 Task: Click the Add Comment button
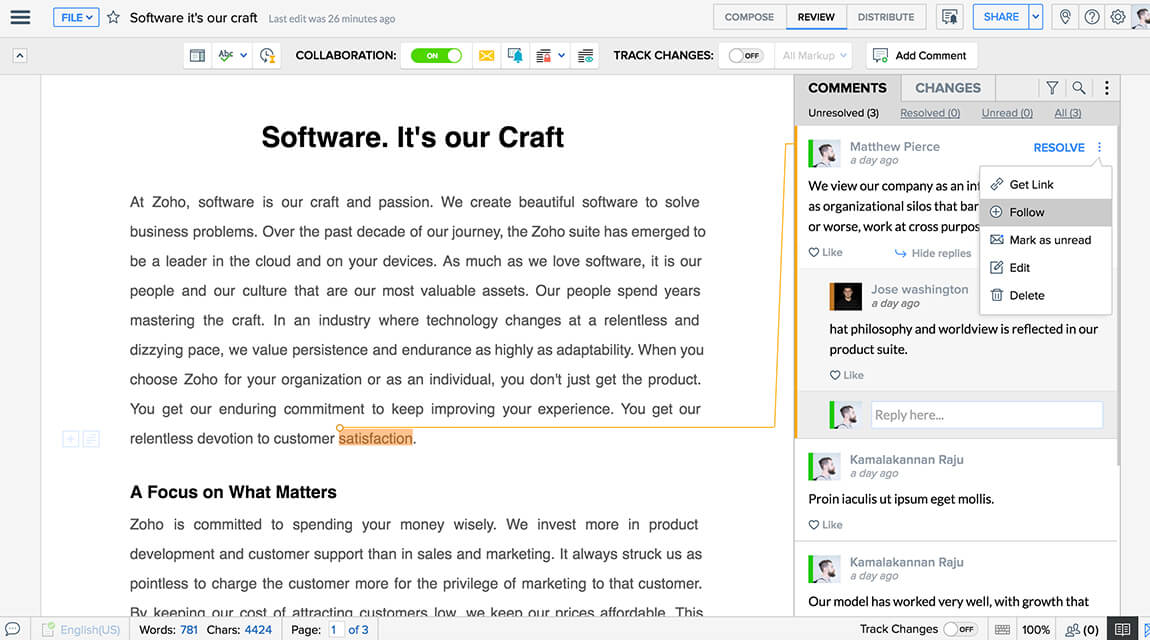(x=920, y=56)
